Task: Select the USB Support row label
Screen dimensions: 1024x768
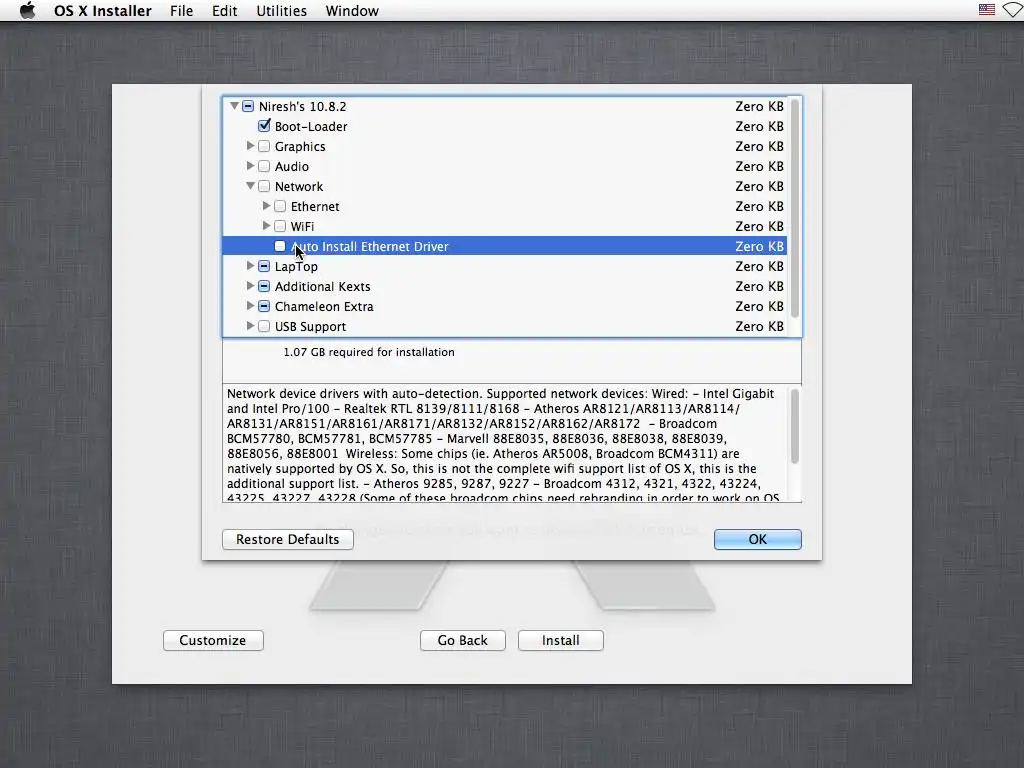Action: tap(310, 327)
